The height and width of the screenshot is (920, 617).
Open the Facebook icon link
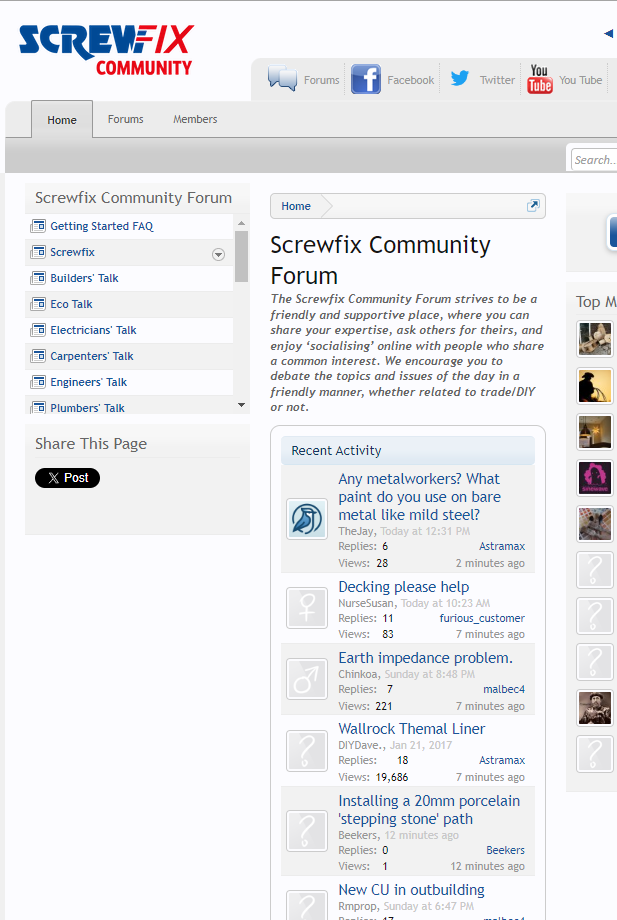click(366, 79)
